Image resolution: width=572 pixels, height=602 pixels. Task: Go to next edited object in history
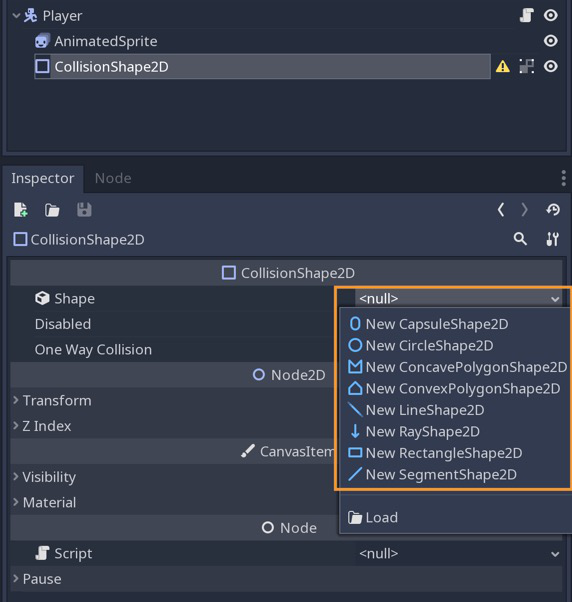point(524,210)
